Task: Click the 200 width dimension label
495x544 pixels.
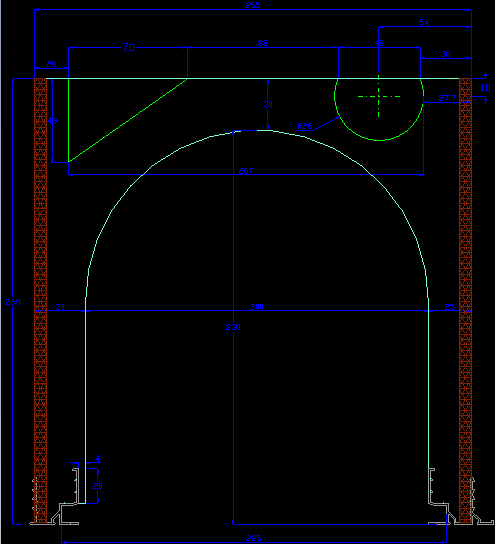Action: [x=257, y=307]
